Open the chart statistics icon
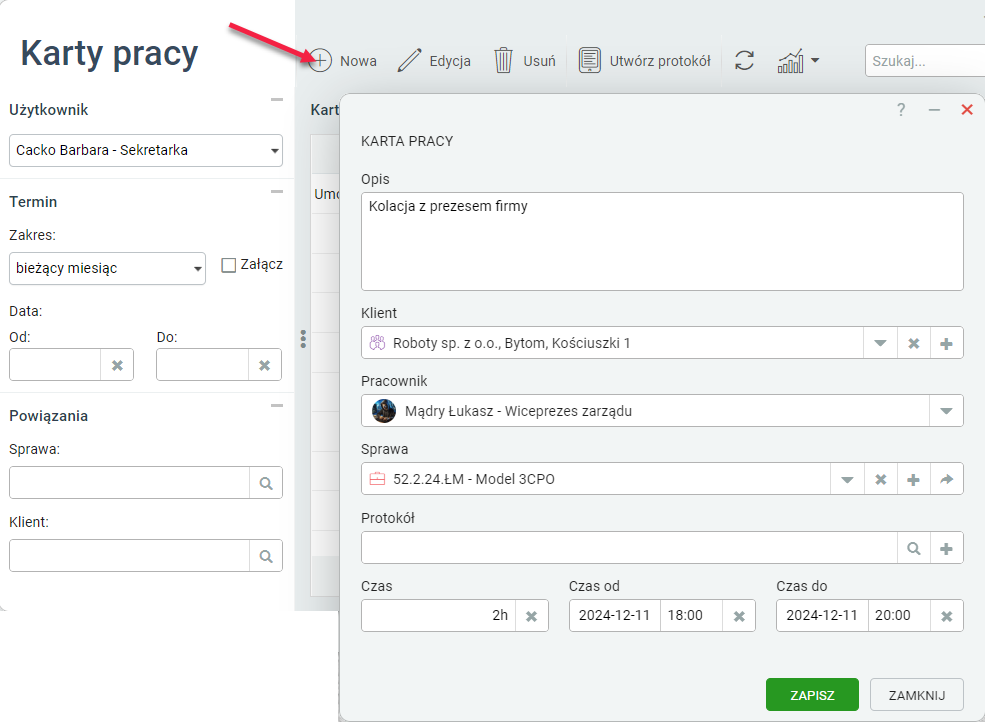 pyautogui.click(x=791, y=61)
